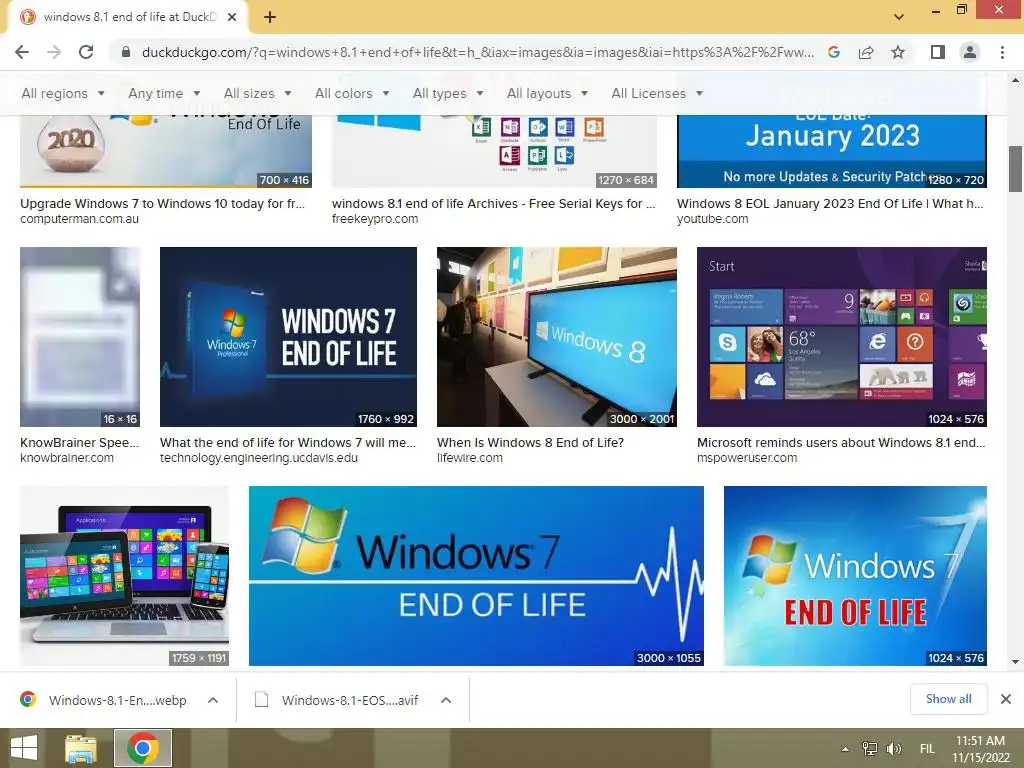Visit the technology.engineering.ucdavis.edu link
Screen dimensions: 1024x768
[259, 458]
